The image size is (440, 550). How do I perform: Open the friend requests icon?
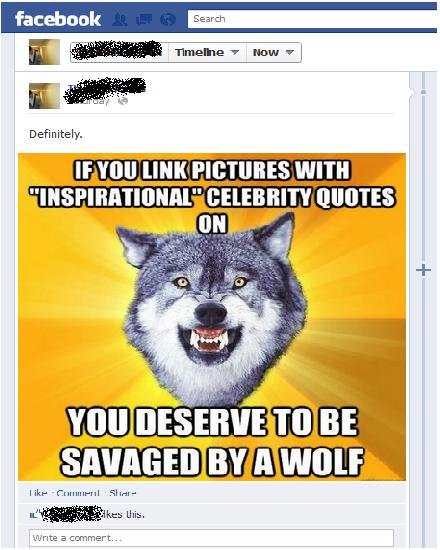tap(120, 20)
